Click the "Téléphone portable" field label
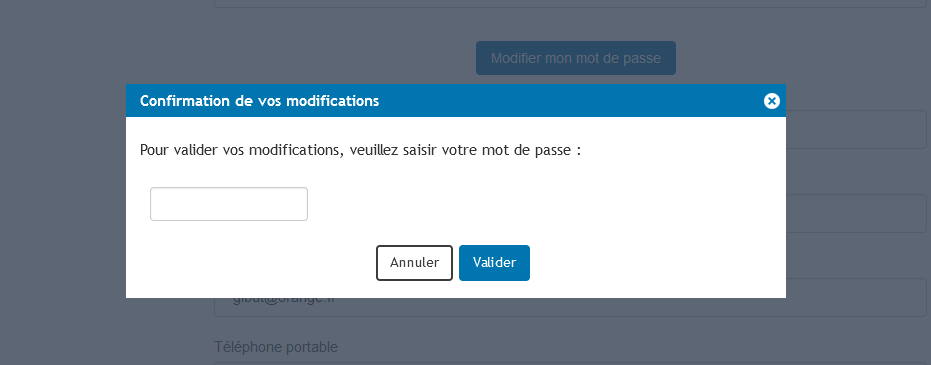This screenshot has width=931, height=365. 276,347
